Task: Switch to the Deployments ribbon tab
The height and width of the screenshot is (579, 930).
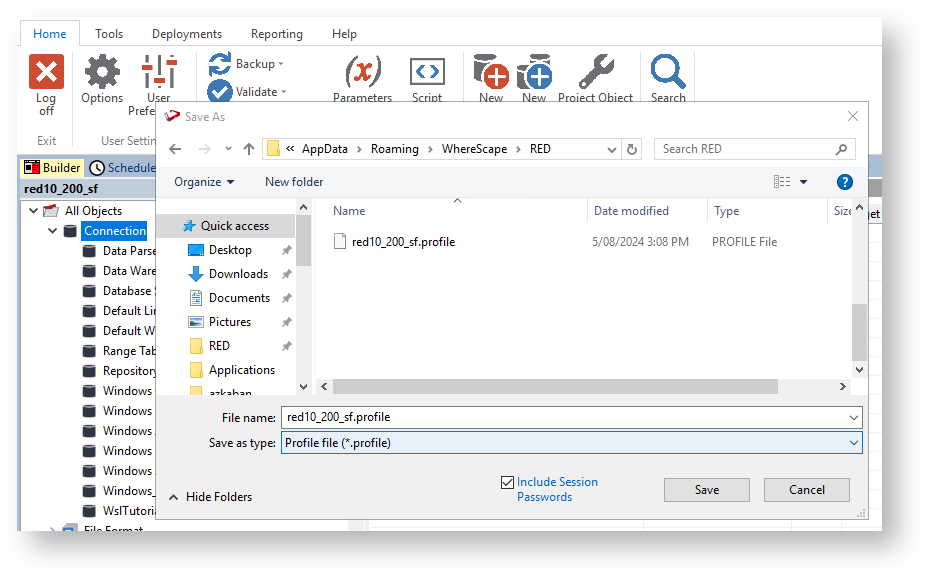Action: point(187,34)
